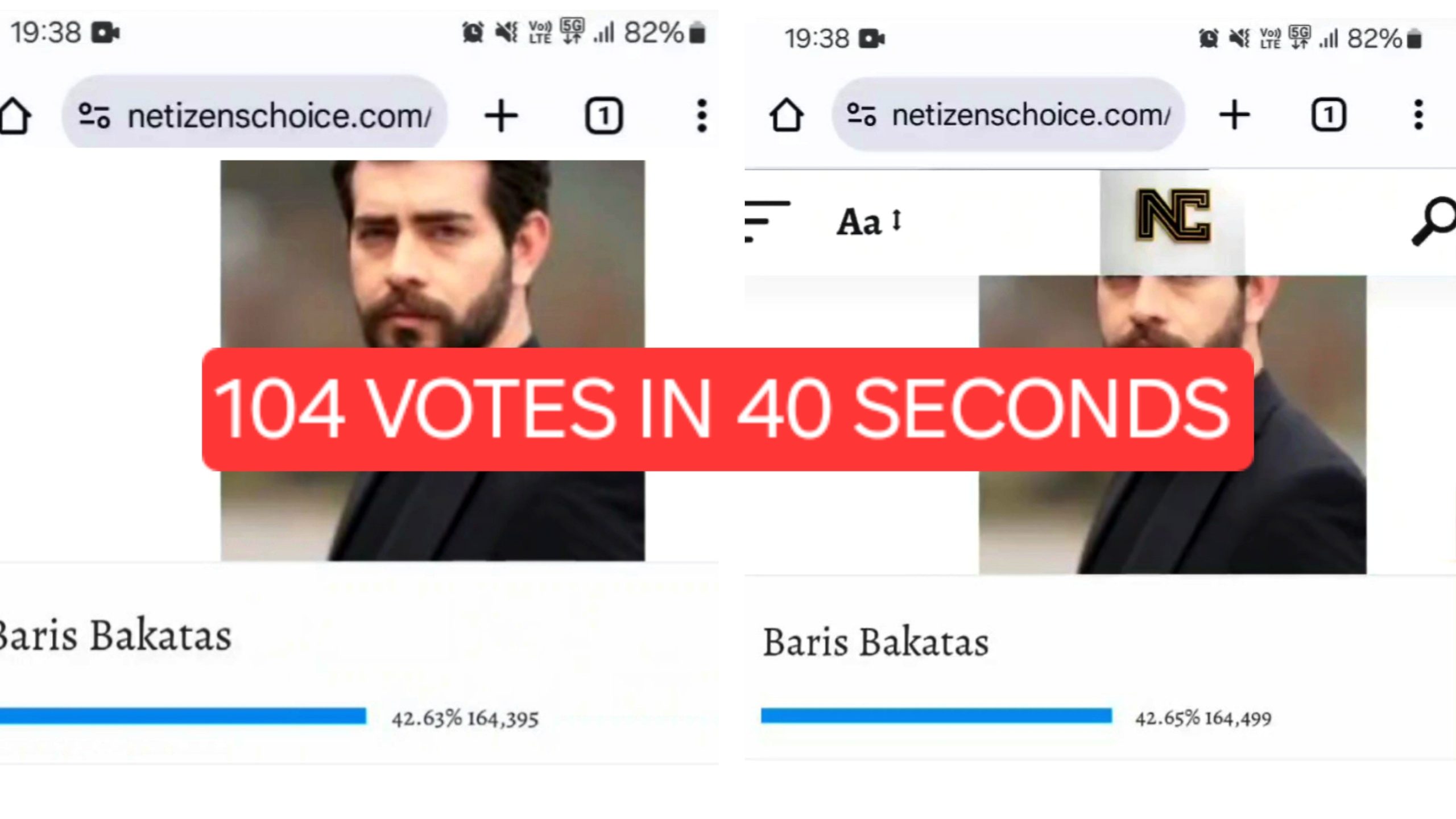The height and width of the screenshot is (819, 1456).
Task: Open the site hamburger menu lines
Action: click(767, 221)
